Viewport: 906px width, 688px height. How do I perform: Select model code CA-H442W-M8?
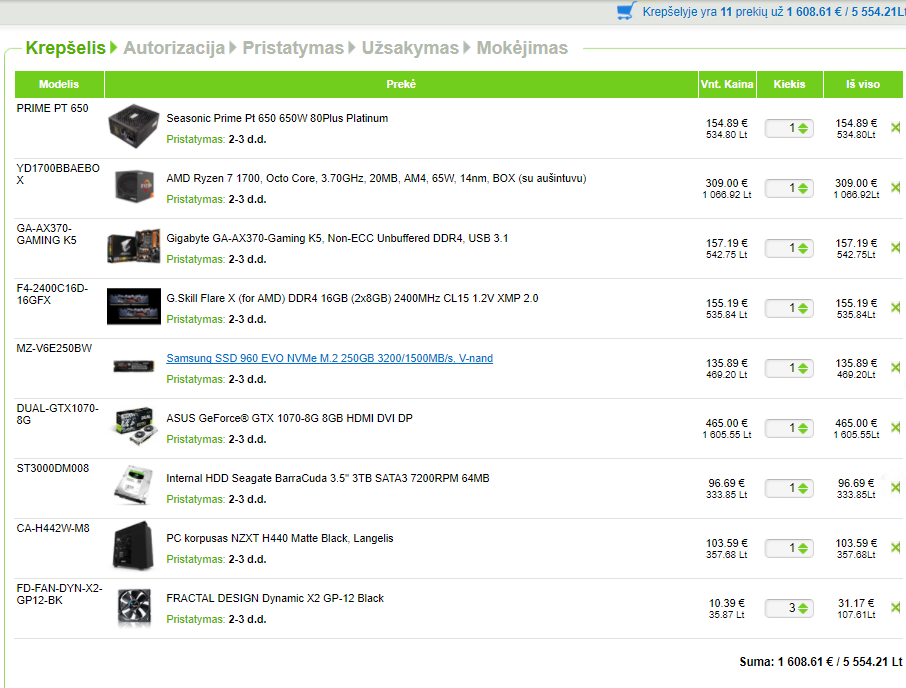pyautogui.click(x=53, y=529)
